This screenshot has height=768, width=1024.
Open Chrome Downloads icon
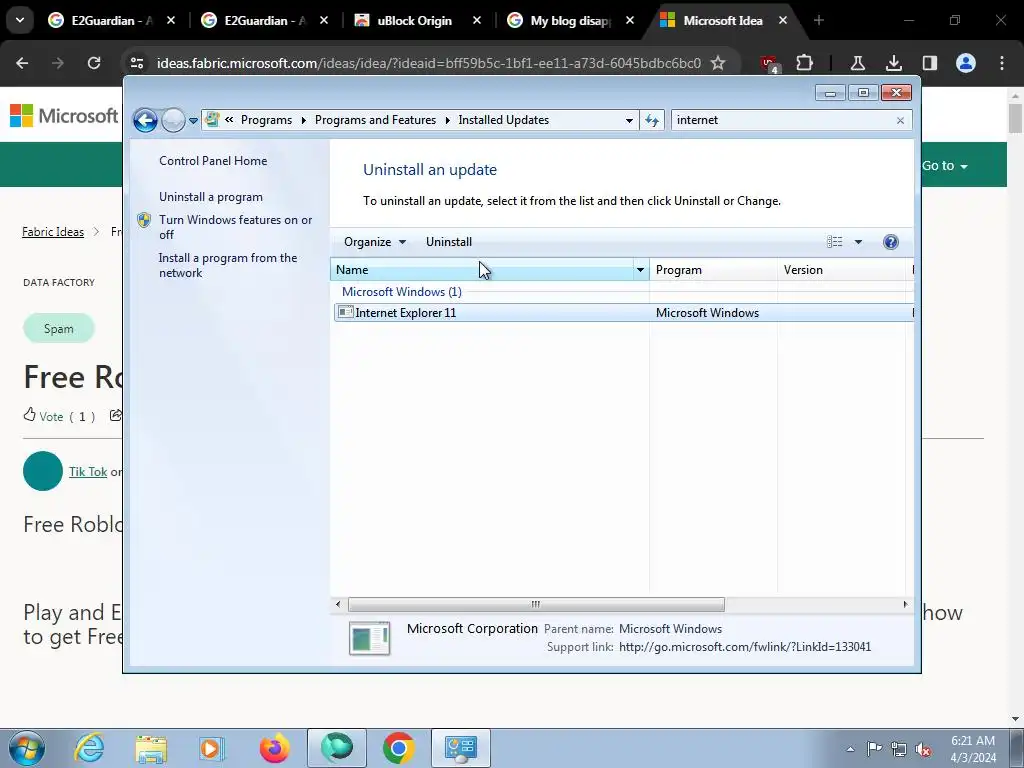click(x=893, y=63)
